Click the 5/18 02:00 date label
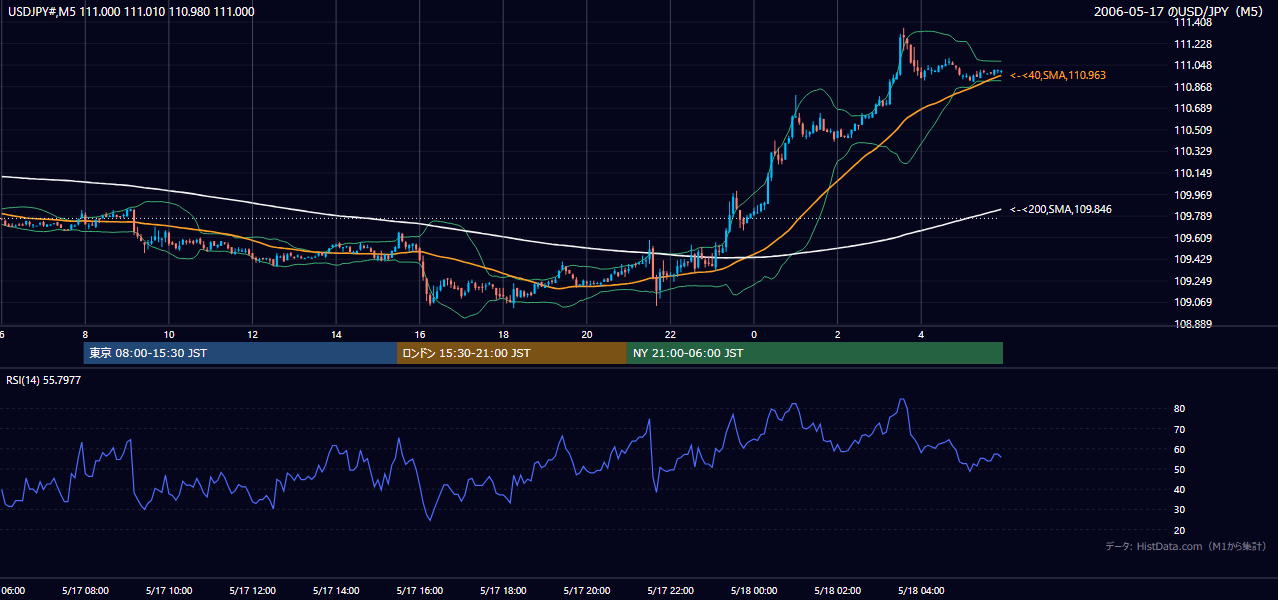The image size is (1278, 600). coord(838,591)
